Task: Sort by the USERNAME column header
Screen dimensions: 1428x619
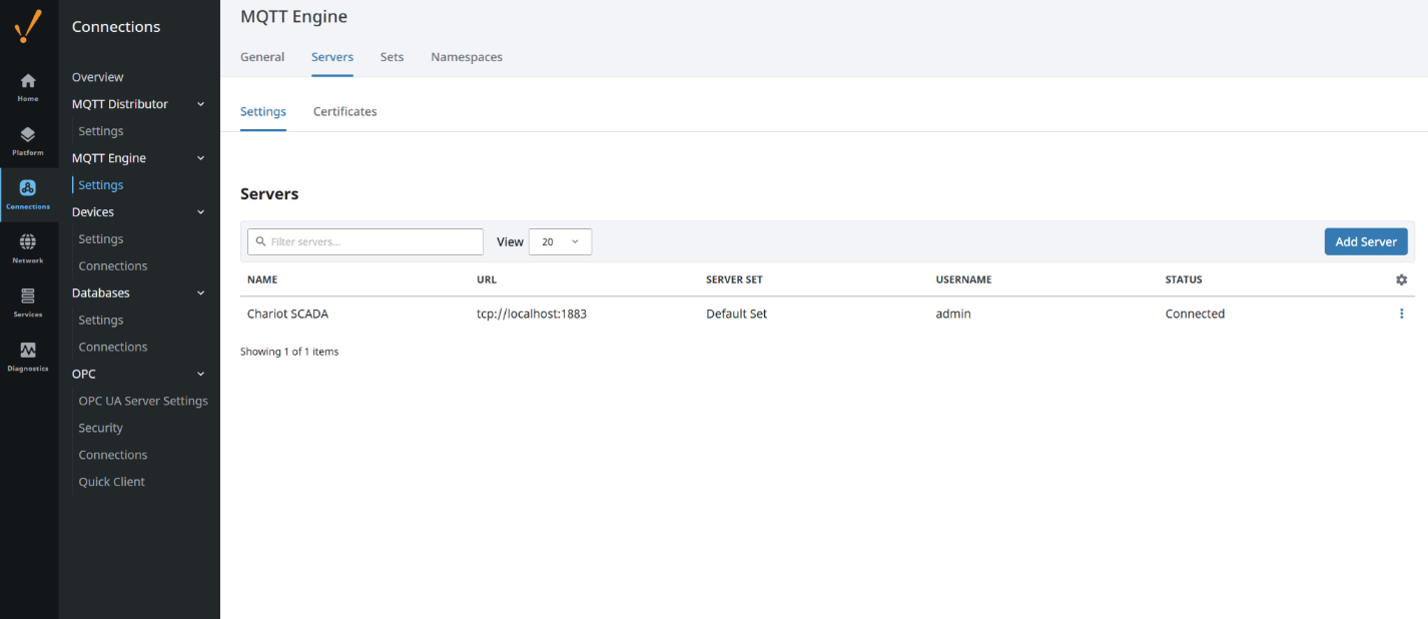Action: [964, 280]
